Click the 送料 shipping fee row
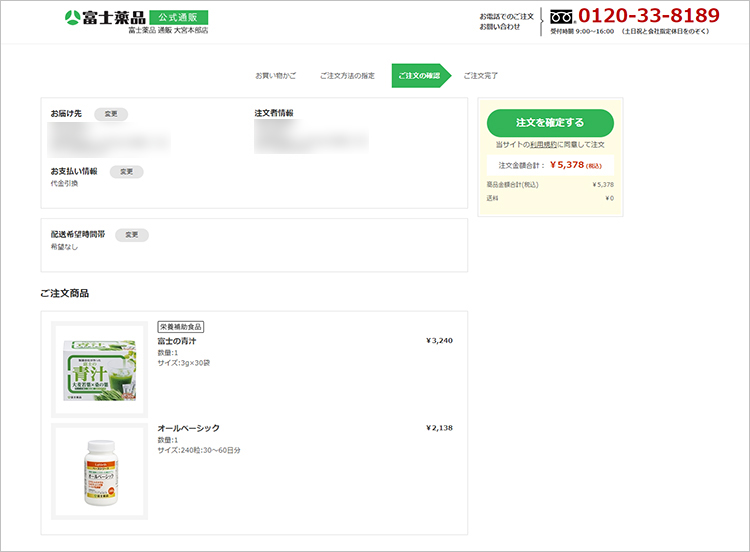 tap(550, 198)
